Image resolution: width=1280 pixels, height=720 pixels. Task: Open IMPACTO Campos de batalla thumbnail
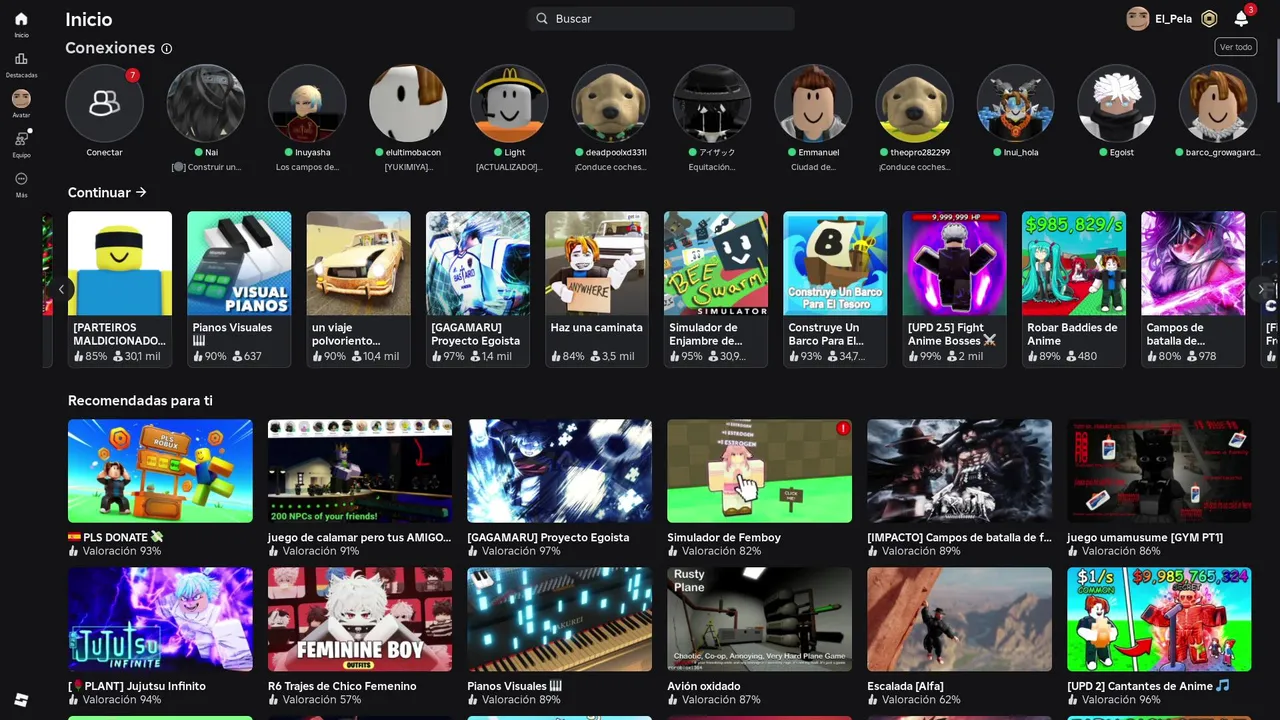coord(960,471)
